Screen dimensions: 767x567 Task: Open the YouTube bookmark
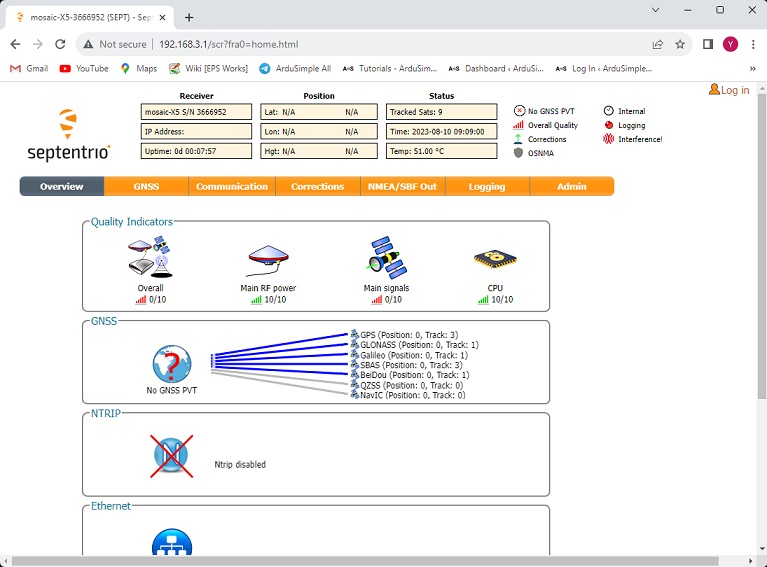coord(84,68)
